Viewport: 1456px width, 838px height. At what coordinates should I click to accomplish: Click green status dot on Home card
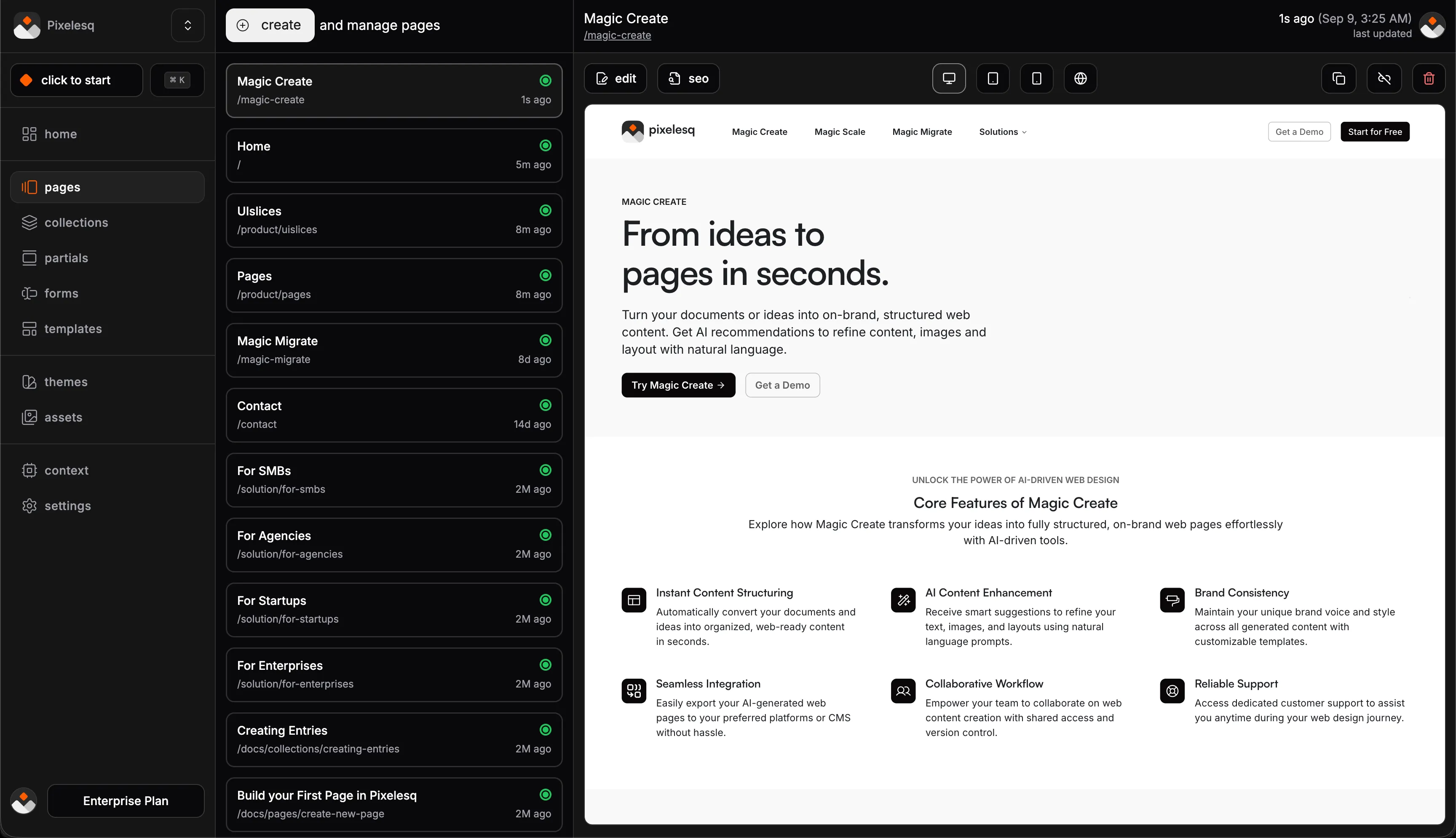click(545, 145)
